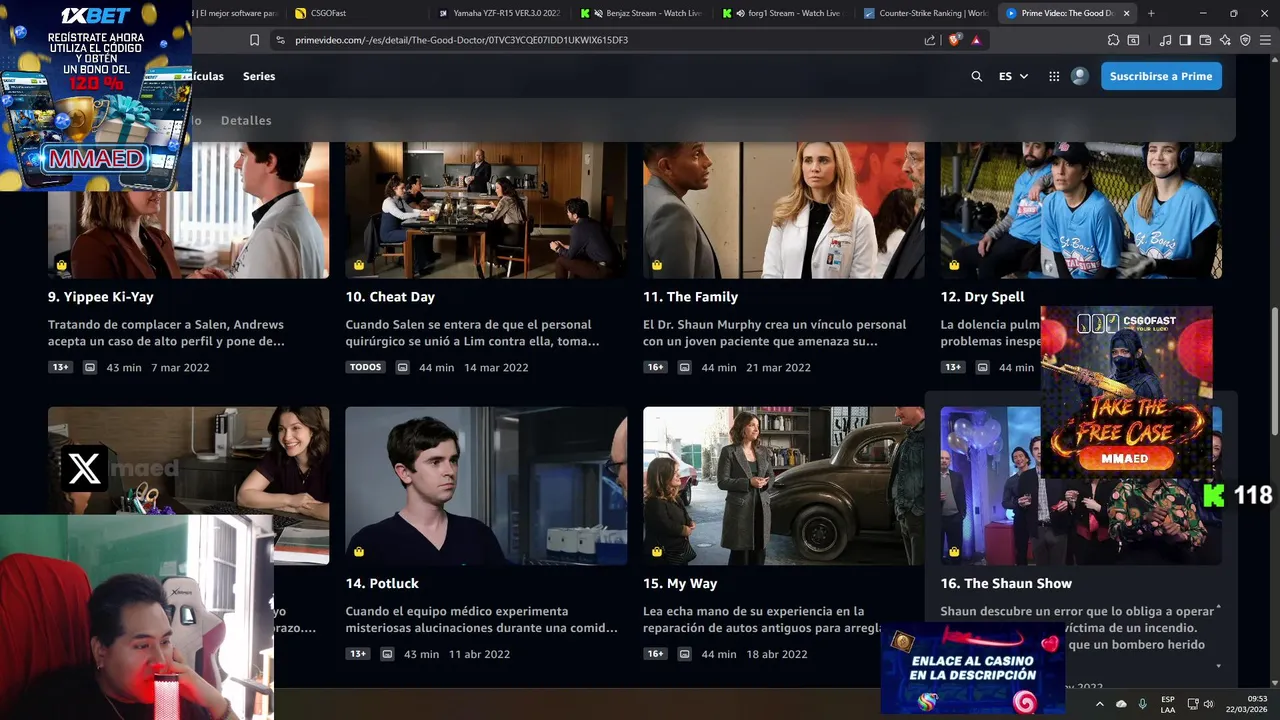
Task: Open episode title 10. Cheat Day
Action: (x=390, y=297)
